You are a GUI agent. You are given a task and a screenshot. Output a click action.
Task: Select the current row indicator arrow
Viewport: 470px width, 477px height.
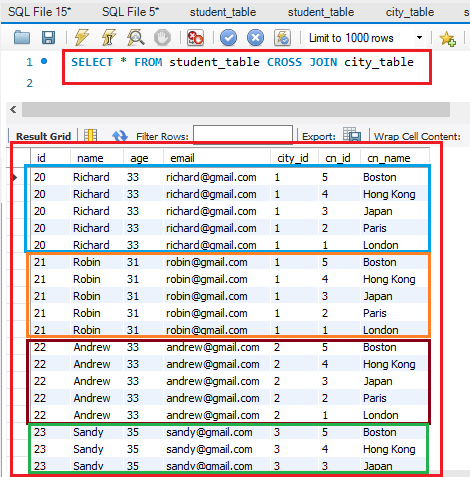click(15, 177)
